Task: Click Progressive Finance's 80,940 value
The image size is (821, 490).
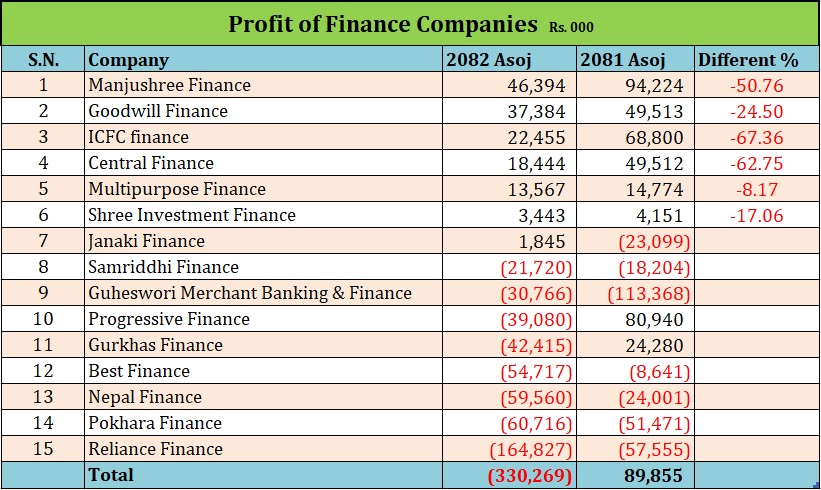Action: (652, 319)
